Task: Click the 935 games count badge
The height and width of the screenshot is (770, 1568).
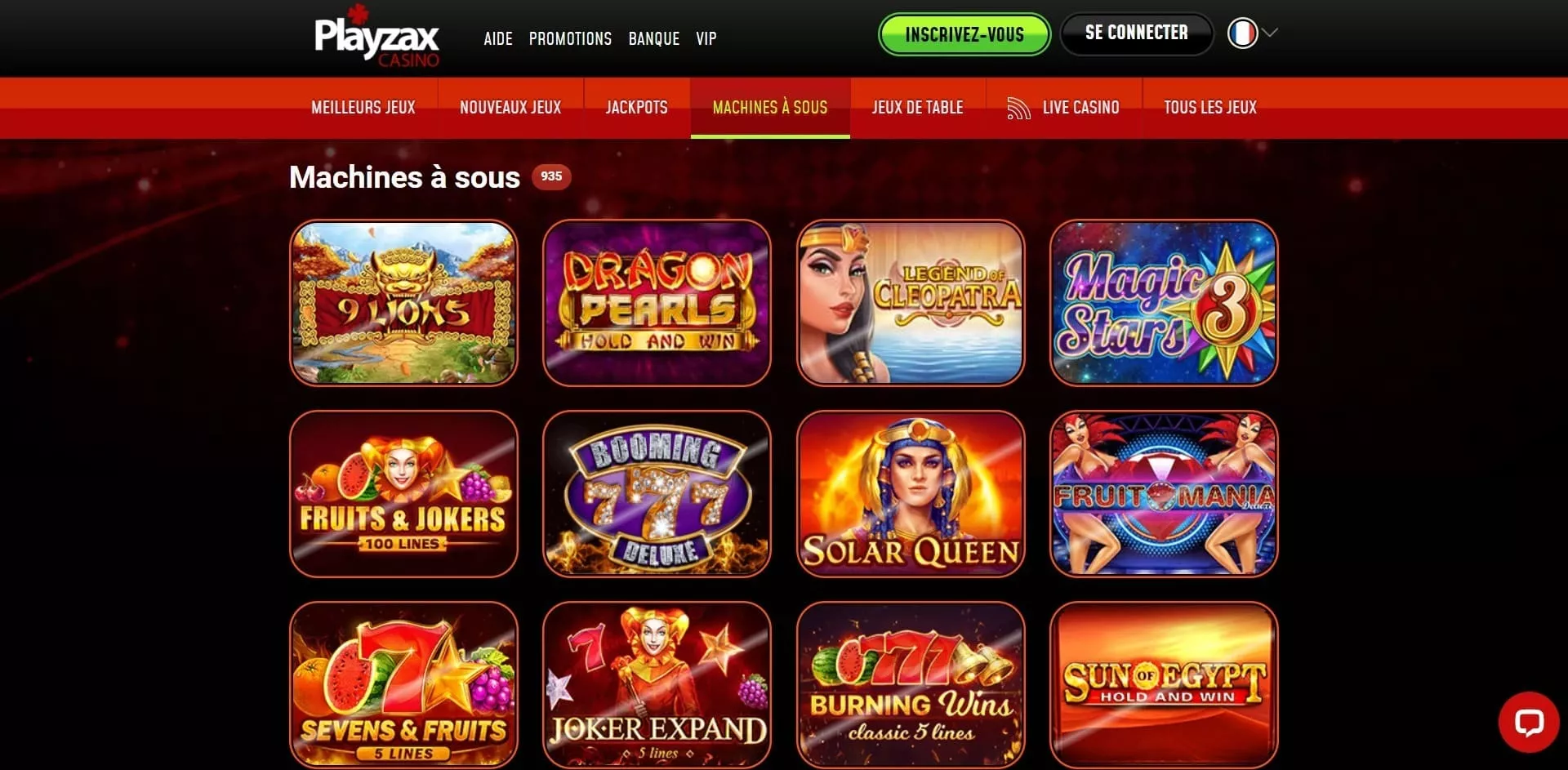Action: 551,176
